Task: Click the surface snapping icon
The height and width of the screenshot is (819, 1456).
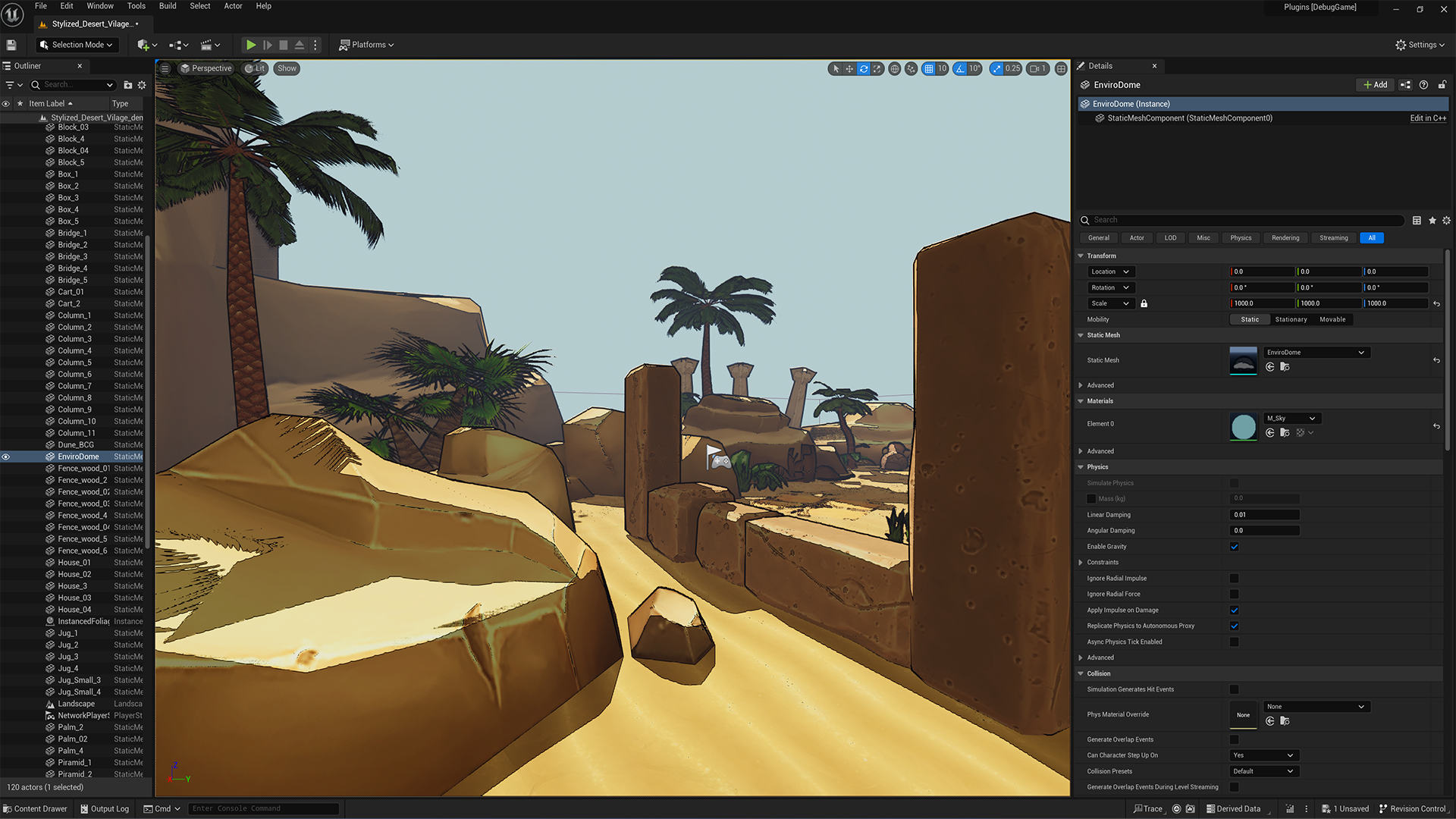Action: 911,68
